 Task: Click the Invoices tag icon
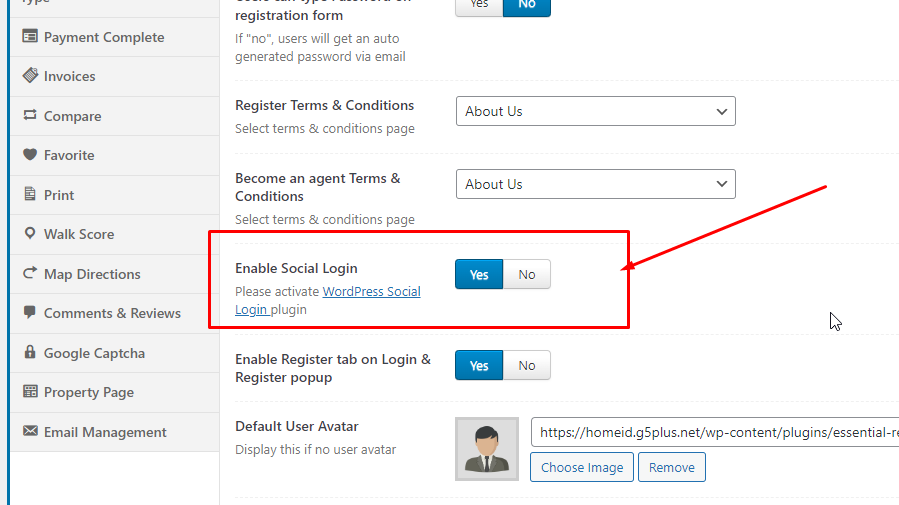tap(30, 76)
